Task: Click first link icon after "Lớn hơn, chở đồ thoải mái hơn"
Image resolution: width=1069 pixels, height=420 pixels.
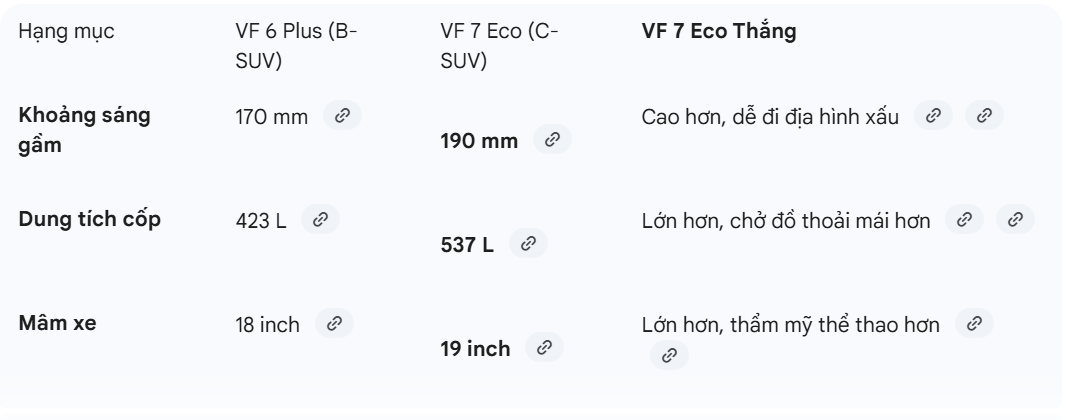Action: 964,220
